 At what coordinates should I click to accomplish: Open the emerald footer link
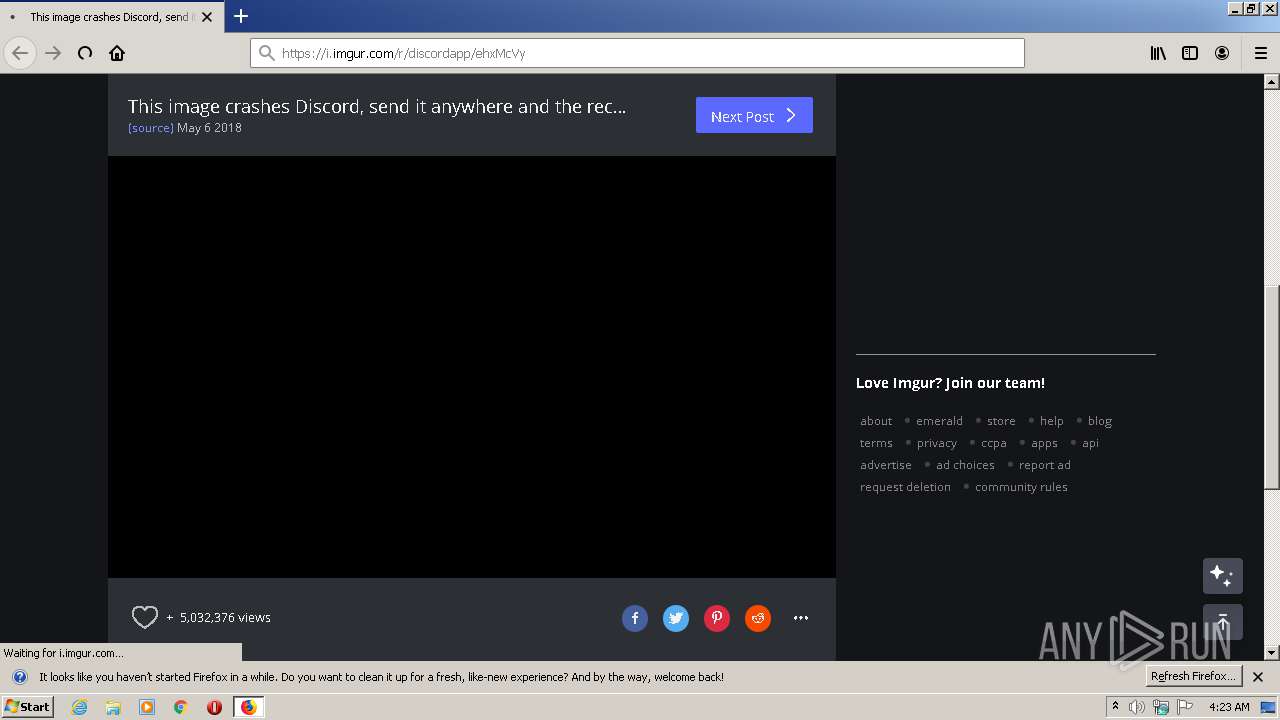click(x=939, y=421)
